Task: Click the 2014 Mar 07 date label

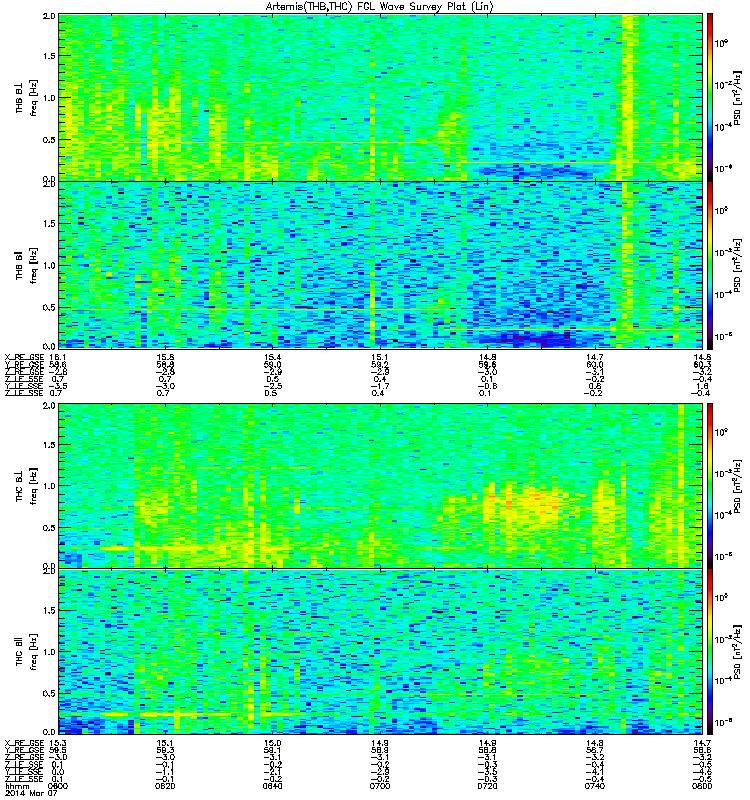Action: [x=31, y=793]
